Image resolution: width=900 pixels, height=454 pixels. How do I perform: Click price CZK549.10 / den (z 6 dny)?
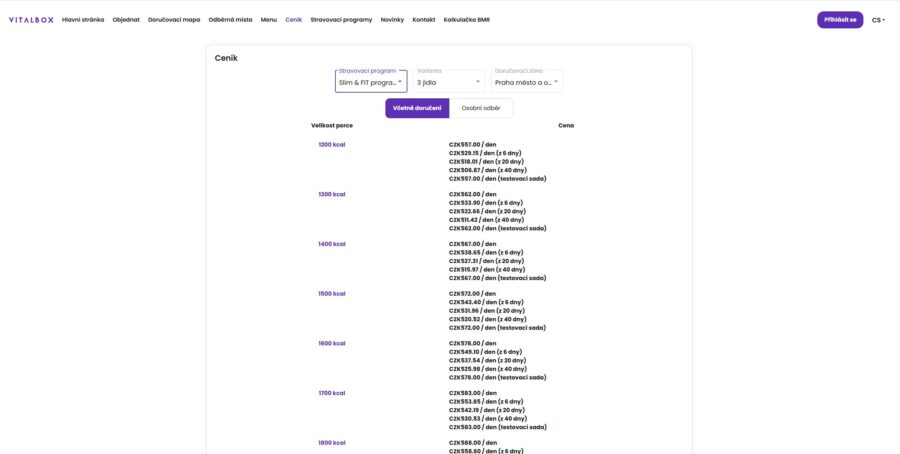tap(485, 352)
